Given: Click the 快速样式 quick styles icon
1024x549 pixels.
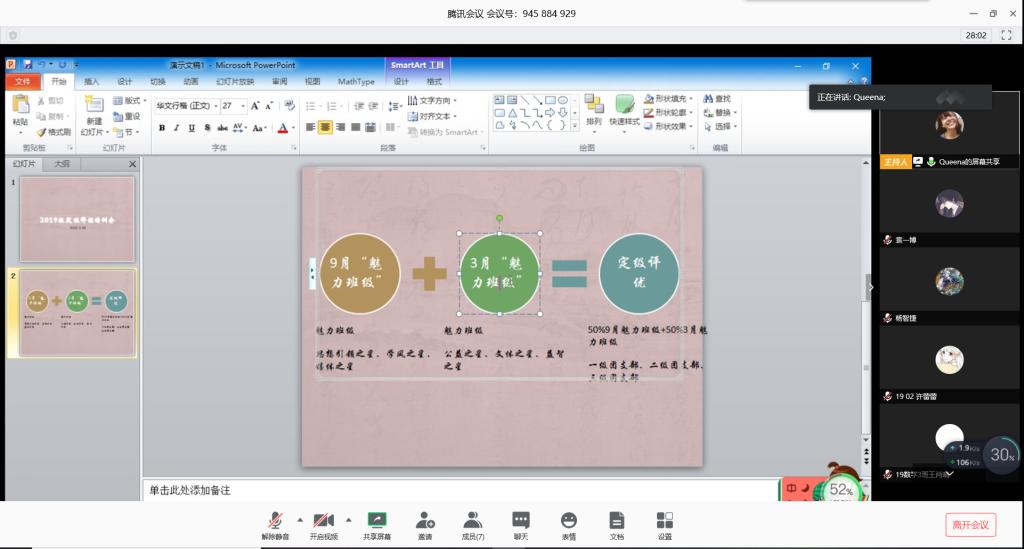Looking at the screenshot, I should pos(624,110).
